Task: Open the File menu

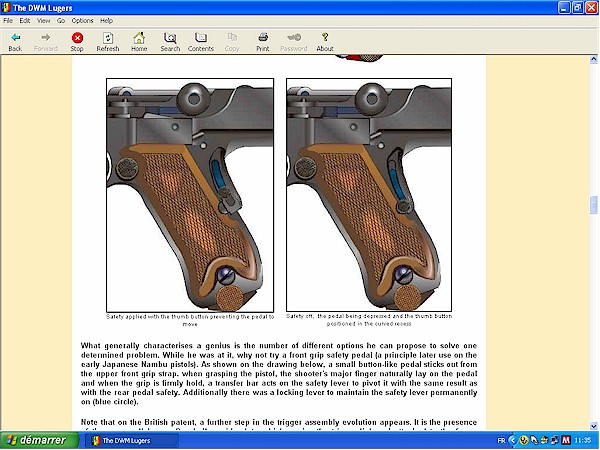Action: pyautogui.click(x=8, y=21)
